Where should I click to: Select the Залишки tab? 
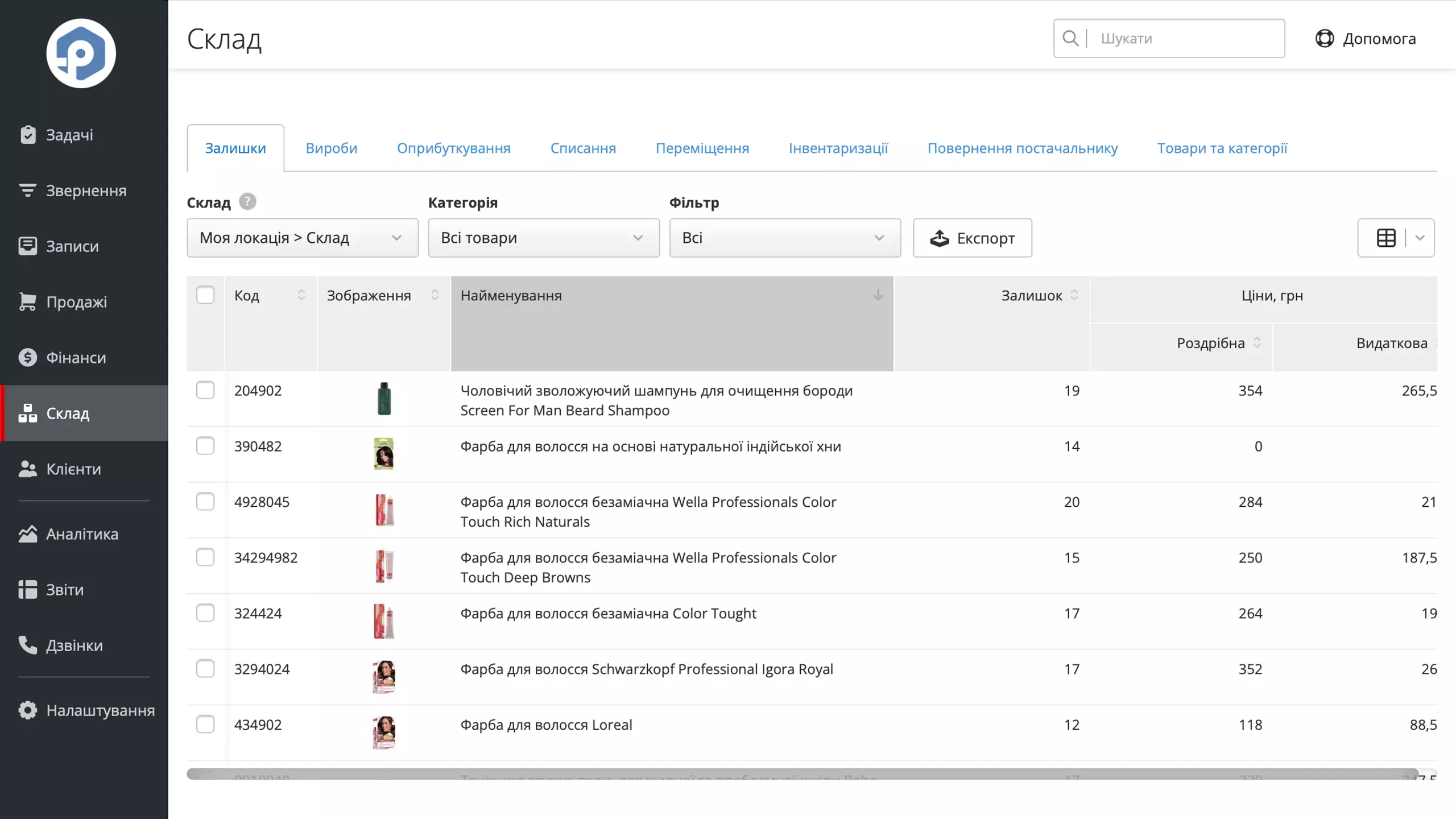(x=235, y=148)
